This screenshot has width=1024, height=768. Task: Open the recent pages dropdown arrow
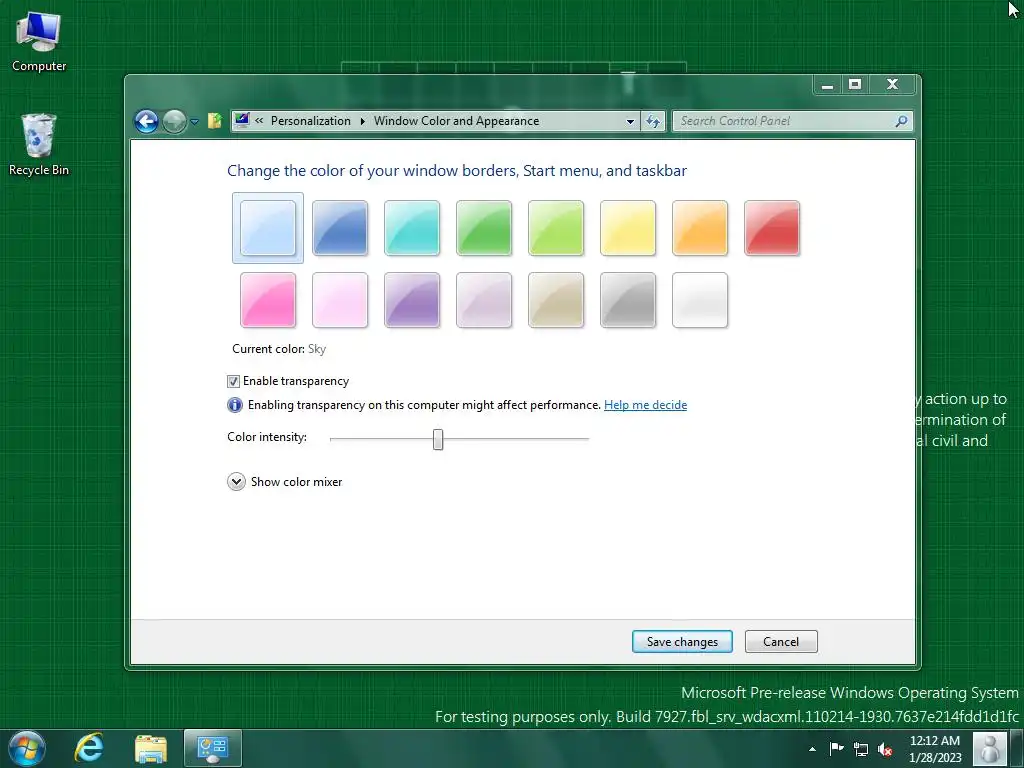point(195,121)
